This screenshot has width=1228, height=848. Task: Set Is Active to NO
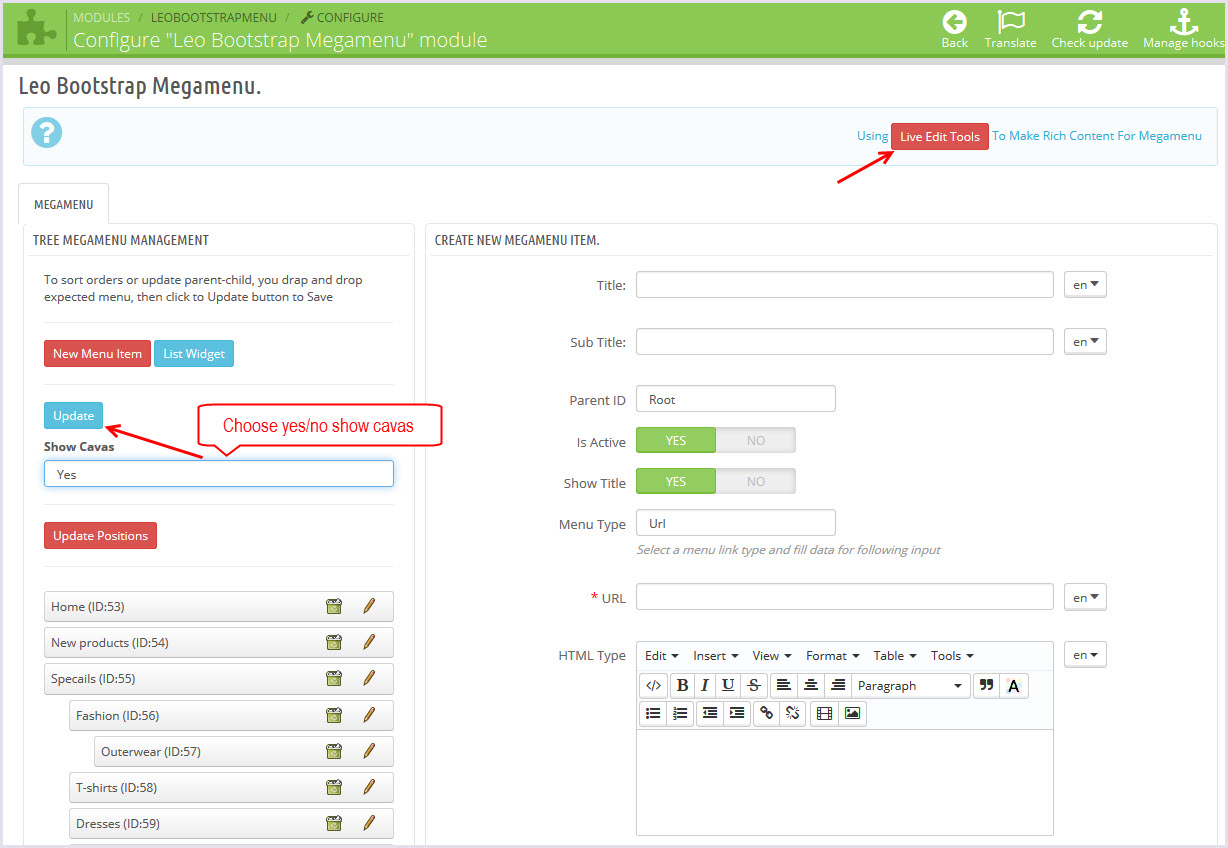[x=756, y=440]
